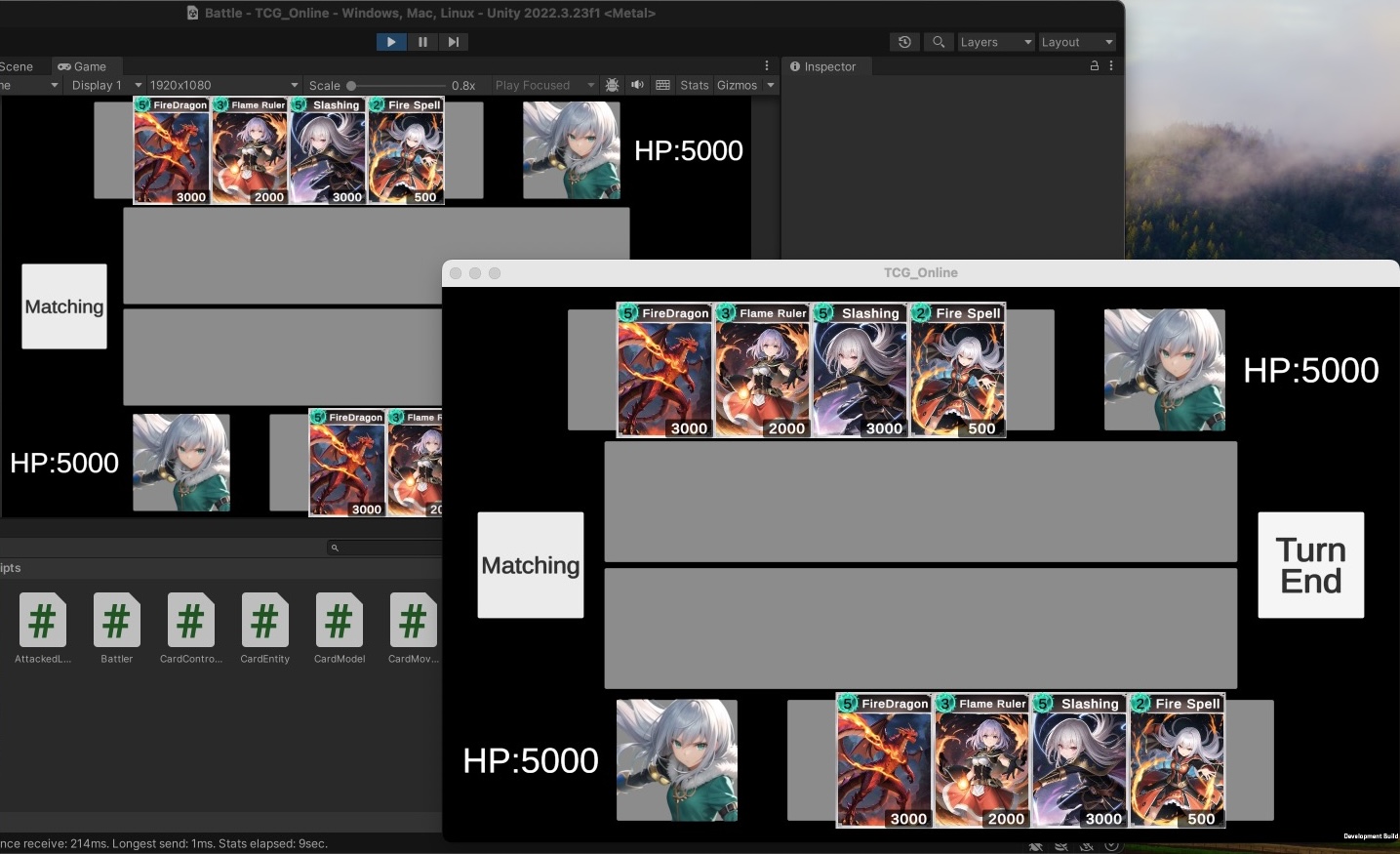Adjust the Game view Scale slider
Viewport: 1400px width, 854px height.
(x=352, y=86)
